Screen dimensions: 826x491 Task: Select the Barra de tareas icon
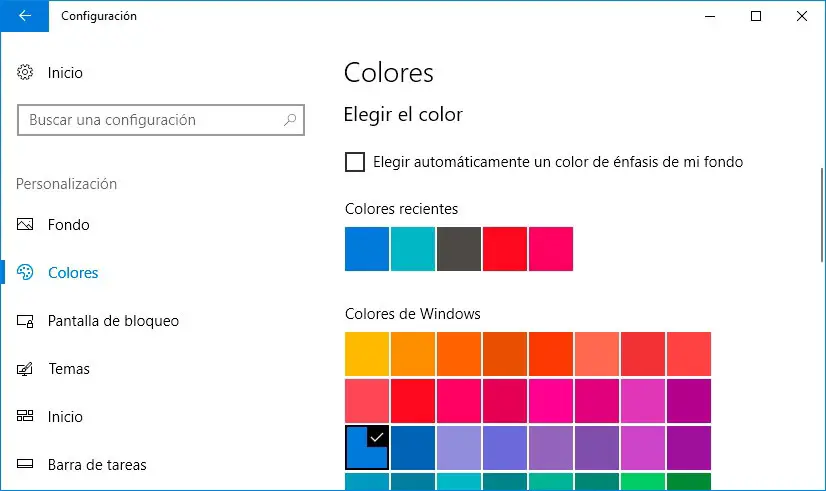click(27, 465)
